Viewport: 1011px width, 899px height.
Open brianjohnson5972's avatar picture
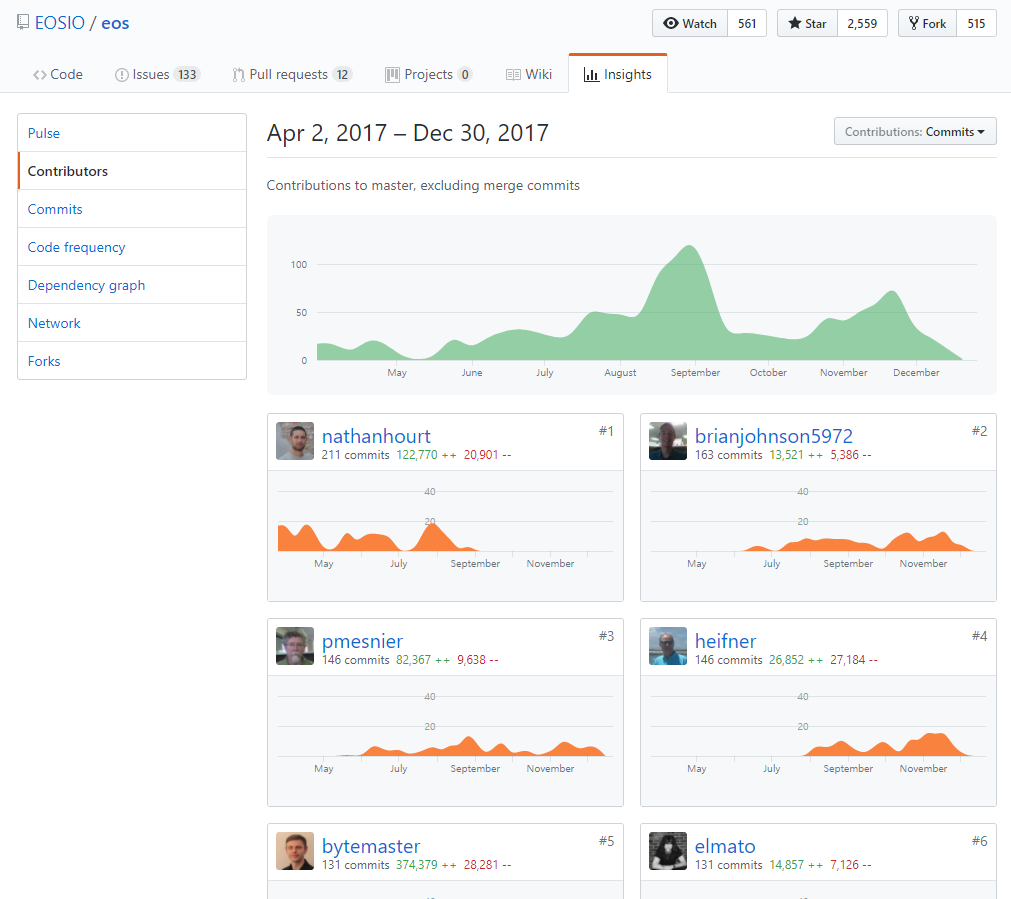pos(668,441)
